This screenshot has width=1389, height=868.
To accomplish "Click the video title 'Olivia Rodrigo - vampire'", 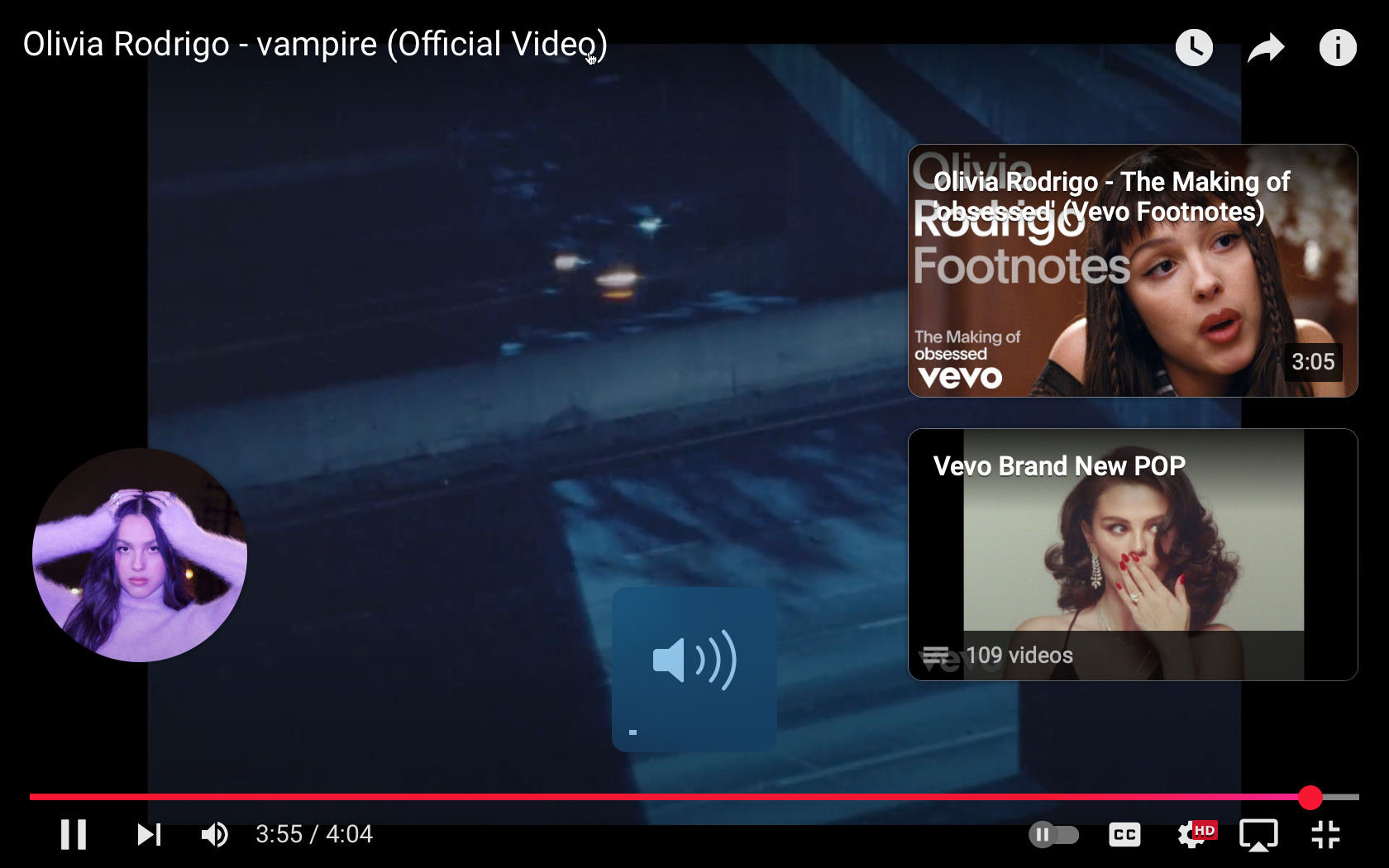I will pyautogui.click(x=315, y=44).
